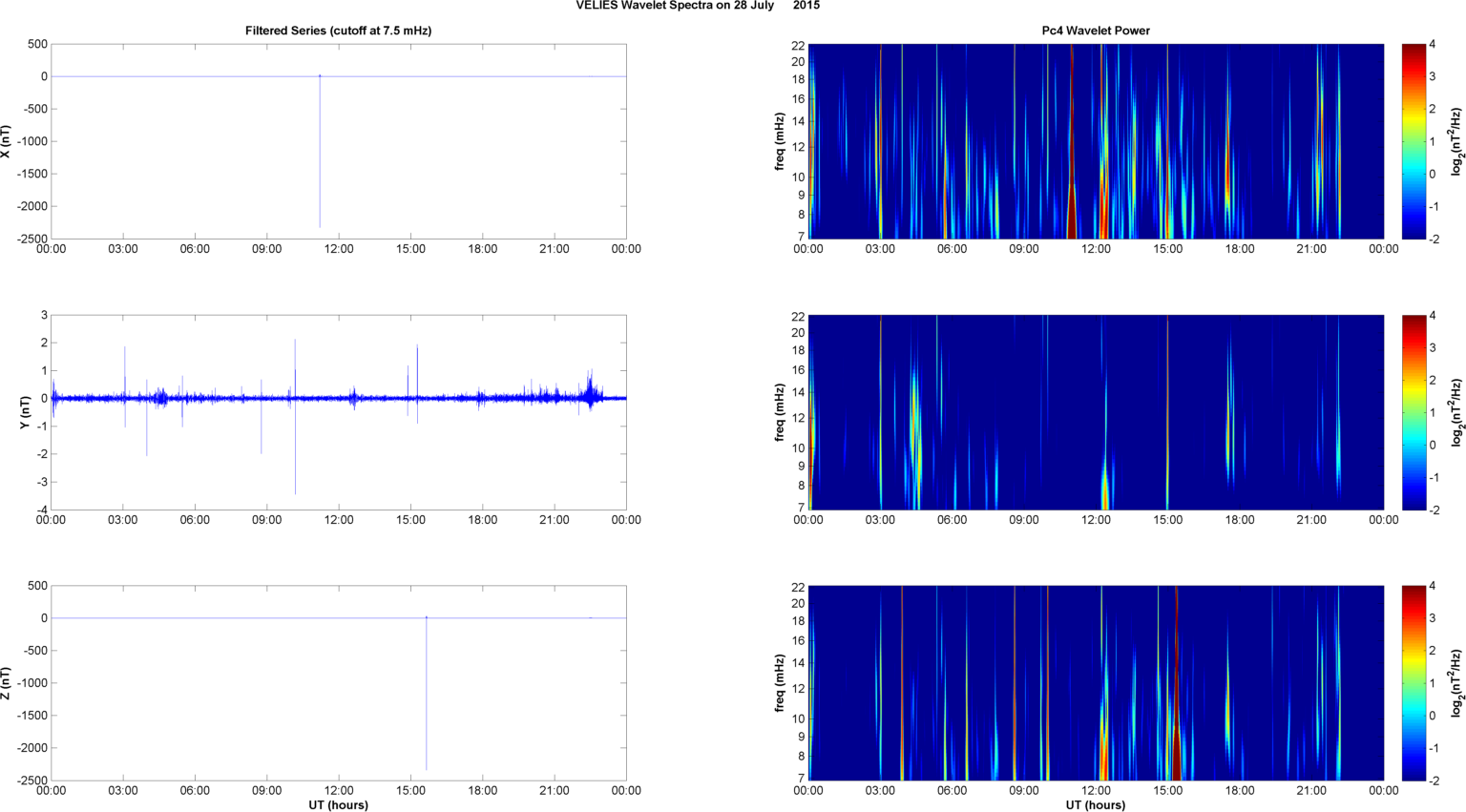Click the 'freq (mHz)' label of the top wavelet plot
Screen dimensions: 1466x812
[780, 141]
